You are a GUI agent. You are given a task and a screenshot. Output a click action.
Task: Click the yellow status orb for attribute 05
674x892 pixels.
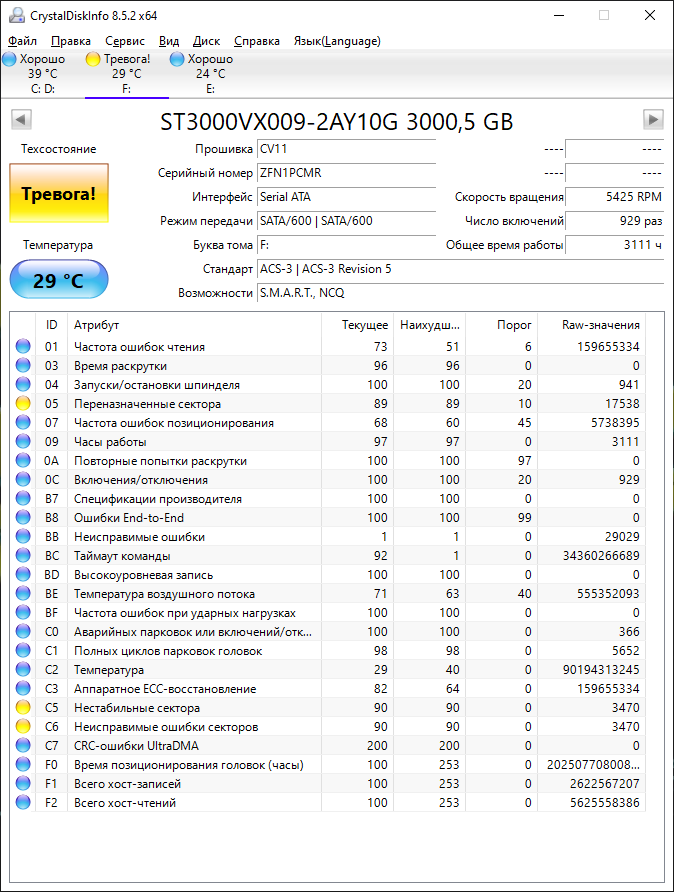(23, 404)
